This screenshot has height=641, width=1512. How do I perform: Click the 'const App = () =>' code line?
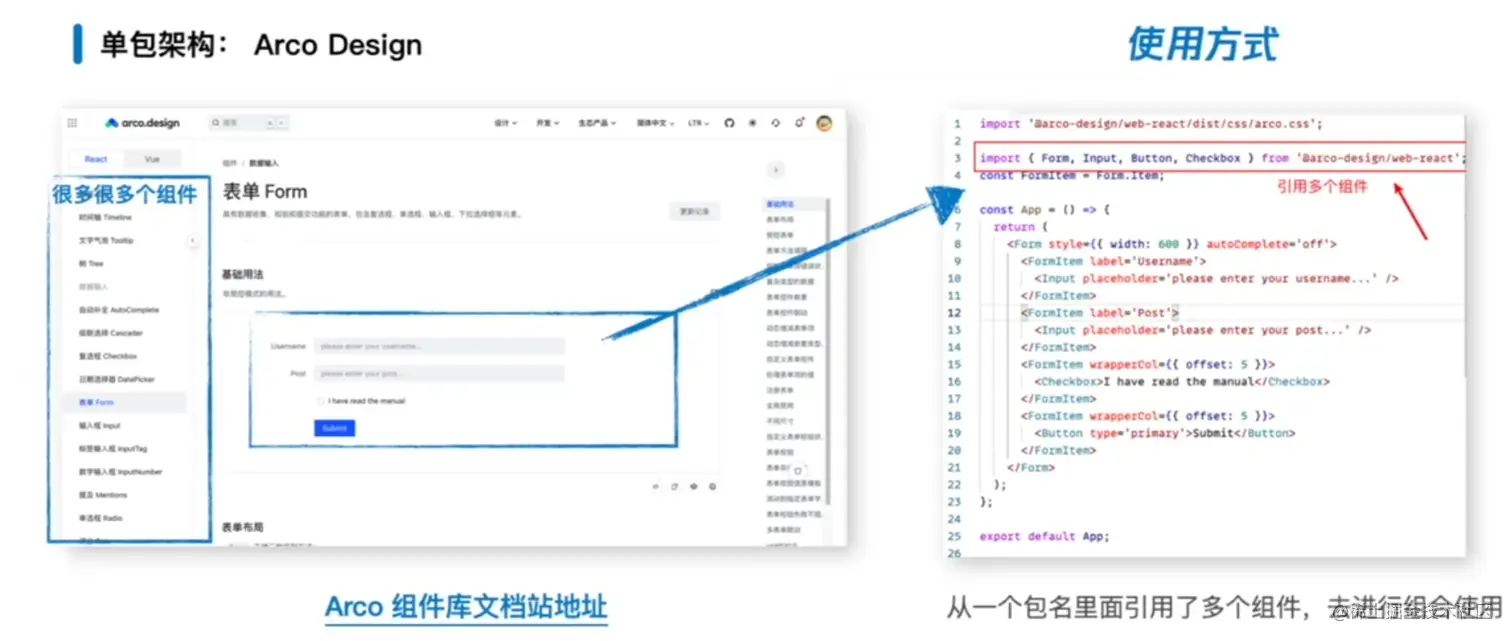pos(1045,210)
